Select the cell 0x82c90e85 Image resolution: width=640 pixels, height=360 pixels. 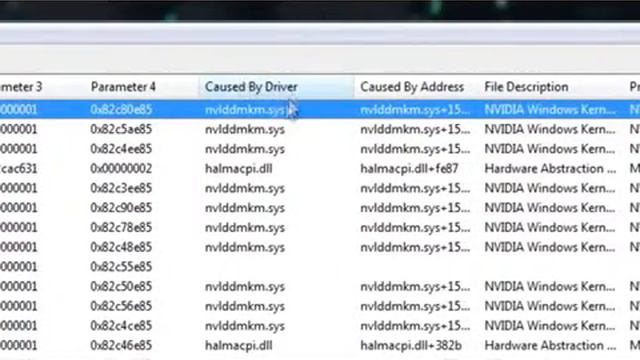121,208
